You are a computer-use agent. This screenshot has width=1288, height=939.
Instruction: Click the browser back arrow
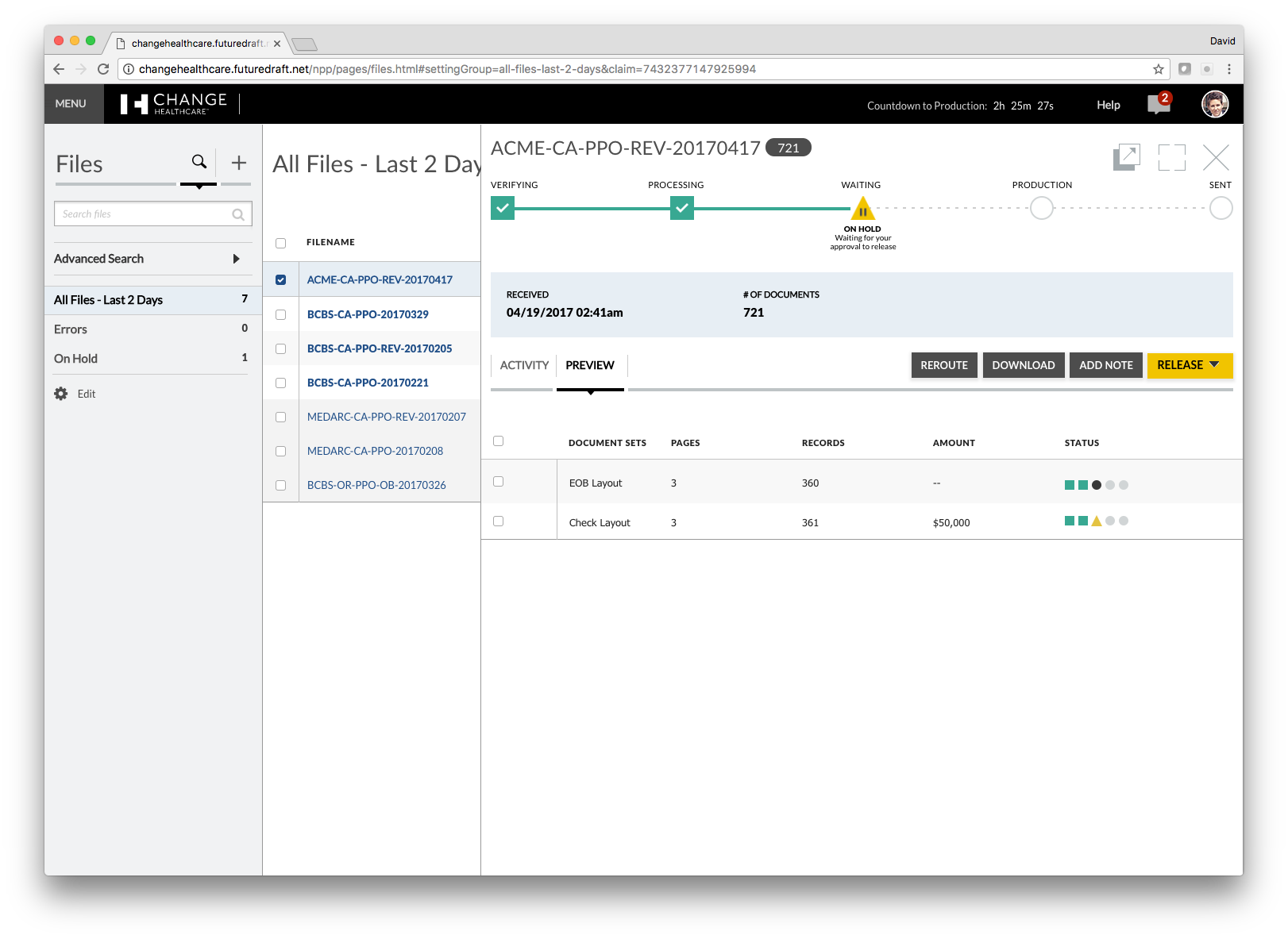click(59, 69)
